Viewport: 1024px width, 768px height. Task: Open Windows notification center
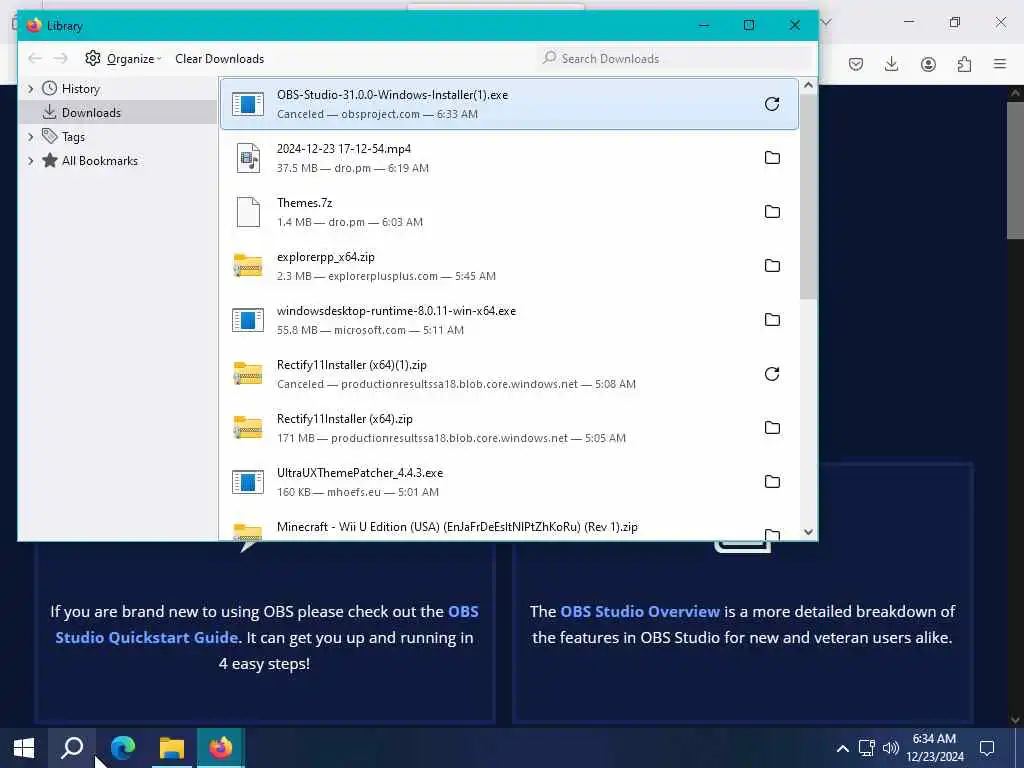click(987, 748)
